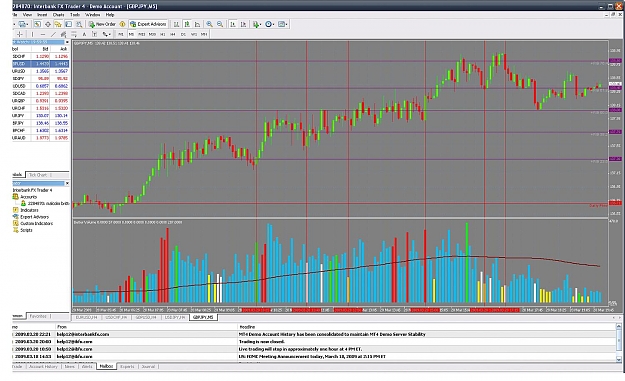Open the View menu
This screenshot has height=381, width=625.
click(x=27, y=15)
